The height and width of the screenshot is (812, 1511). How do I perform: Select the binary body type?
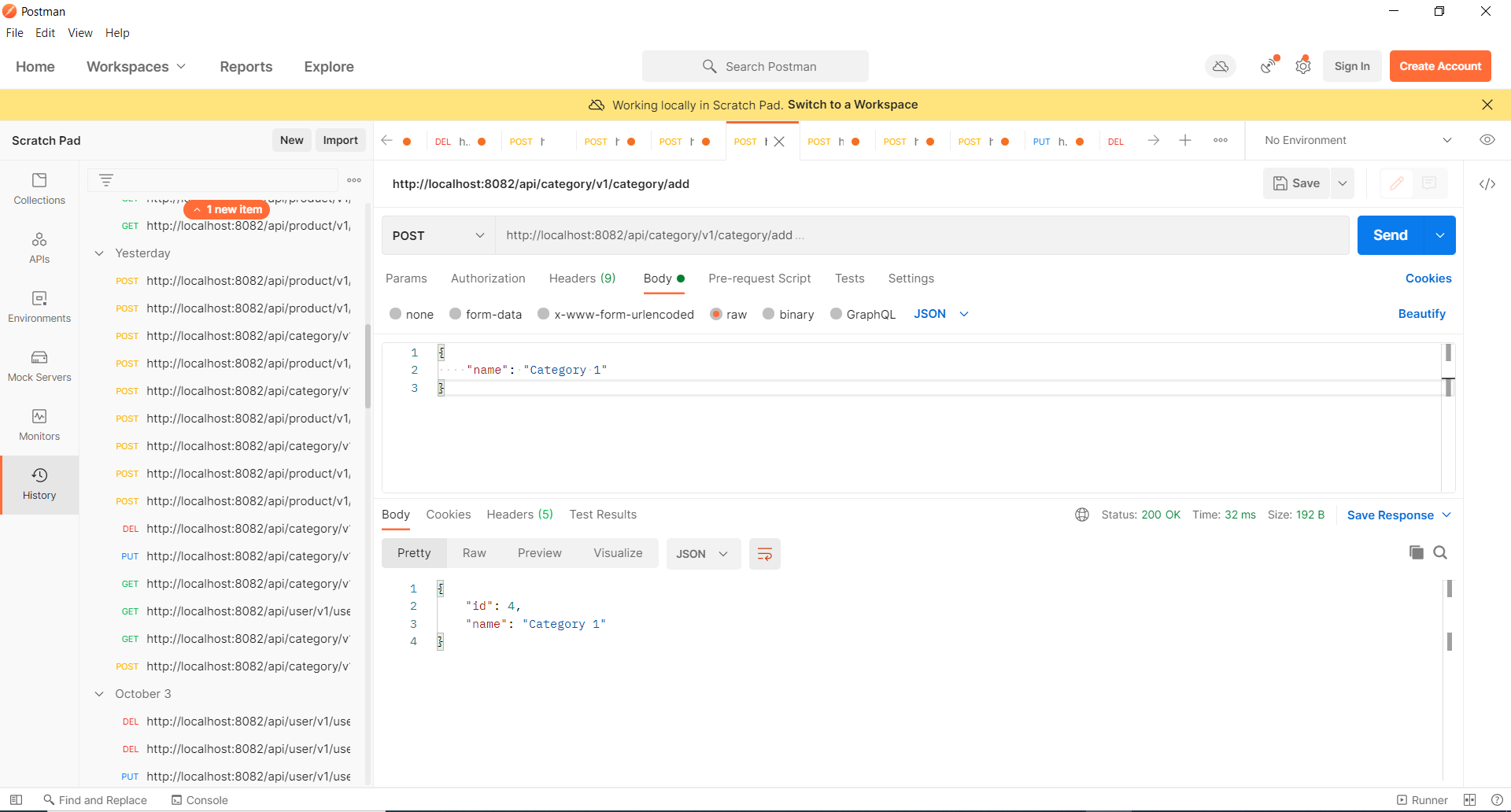pos(769,314)
